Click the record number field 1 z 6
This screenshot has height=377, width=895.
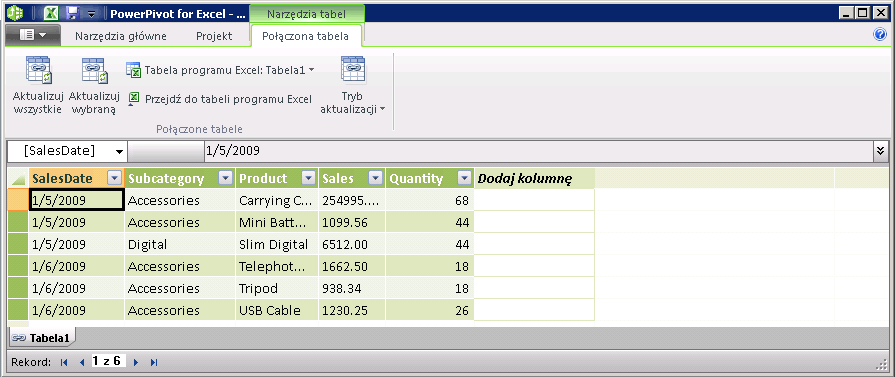tap(107, 361)
